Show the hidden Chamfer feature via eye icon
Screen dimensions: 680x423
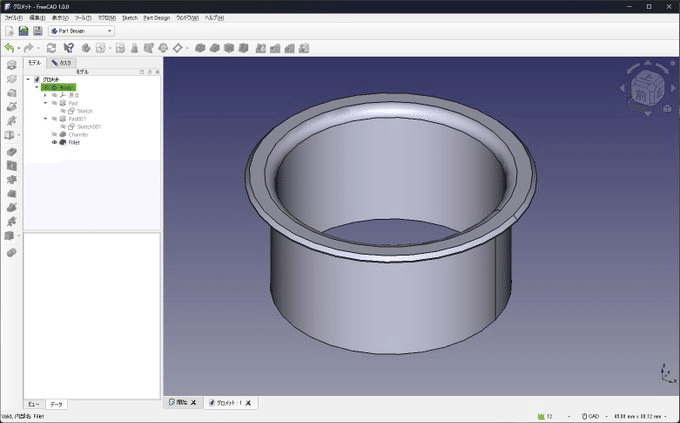coord(55,134)
